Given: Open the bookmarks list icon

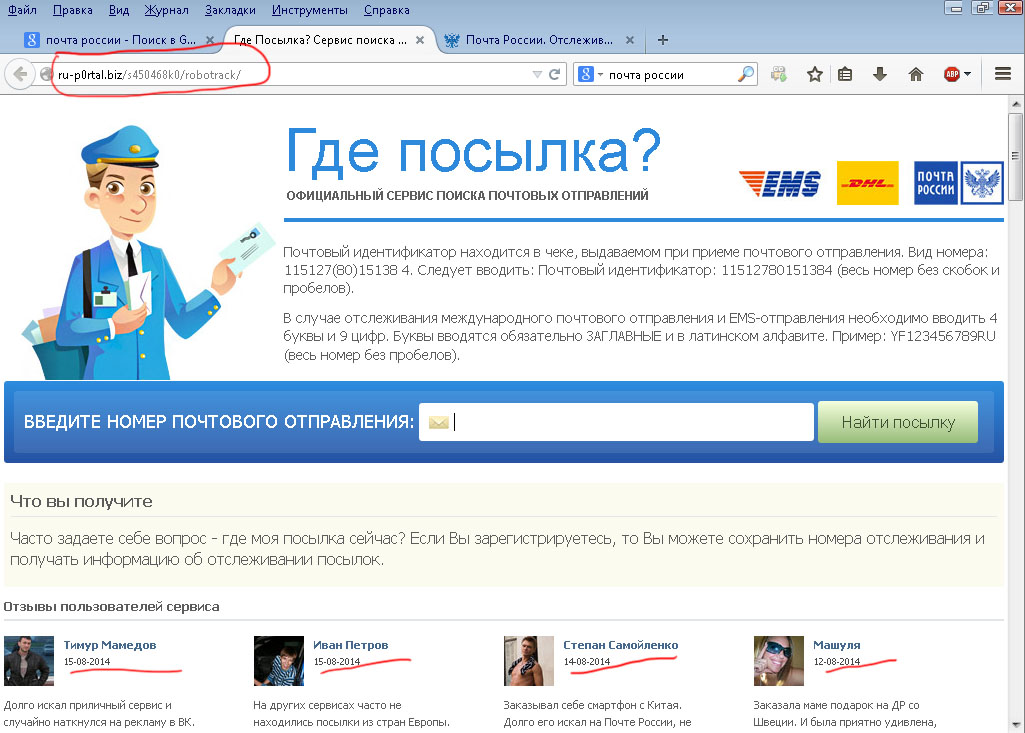Looking at the screenshot, I should click(845, 75).
